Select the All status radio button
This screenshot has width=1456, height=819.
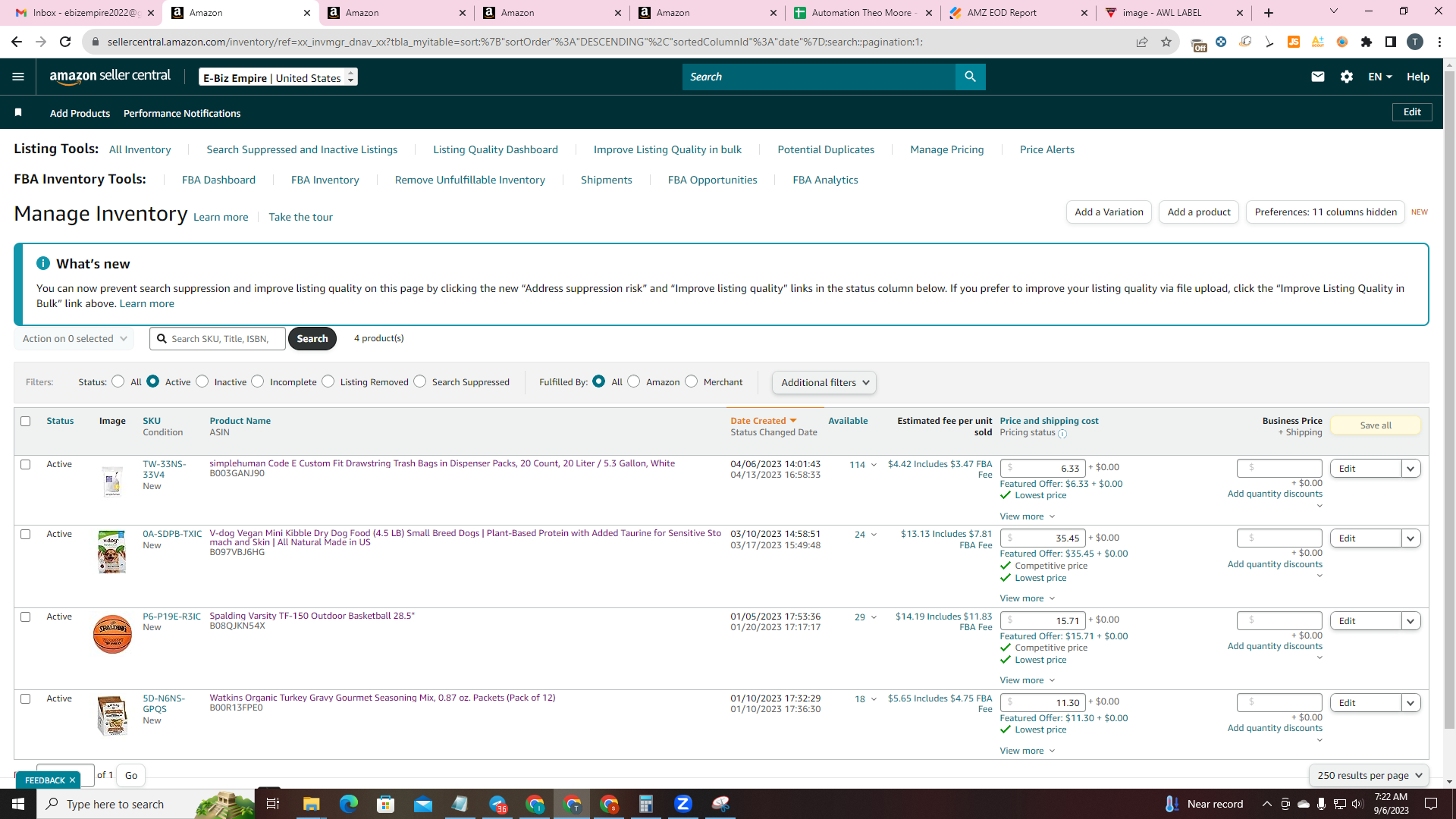pos(118,381)
